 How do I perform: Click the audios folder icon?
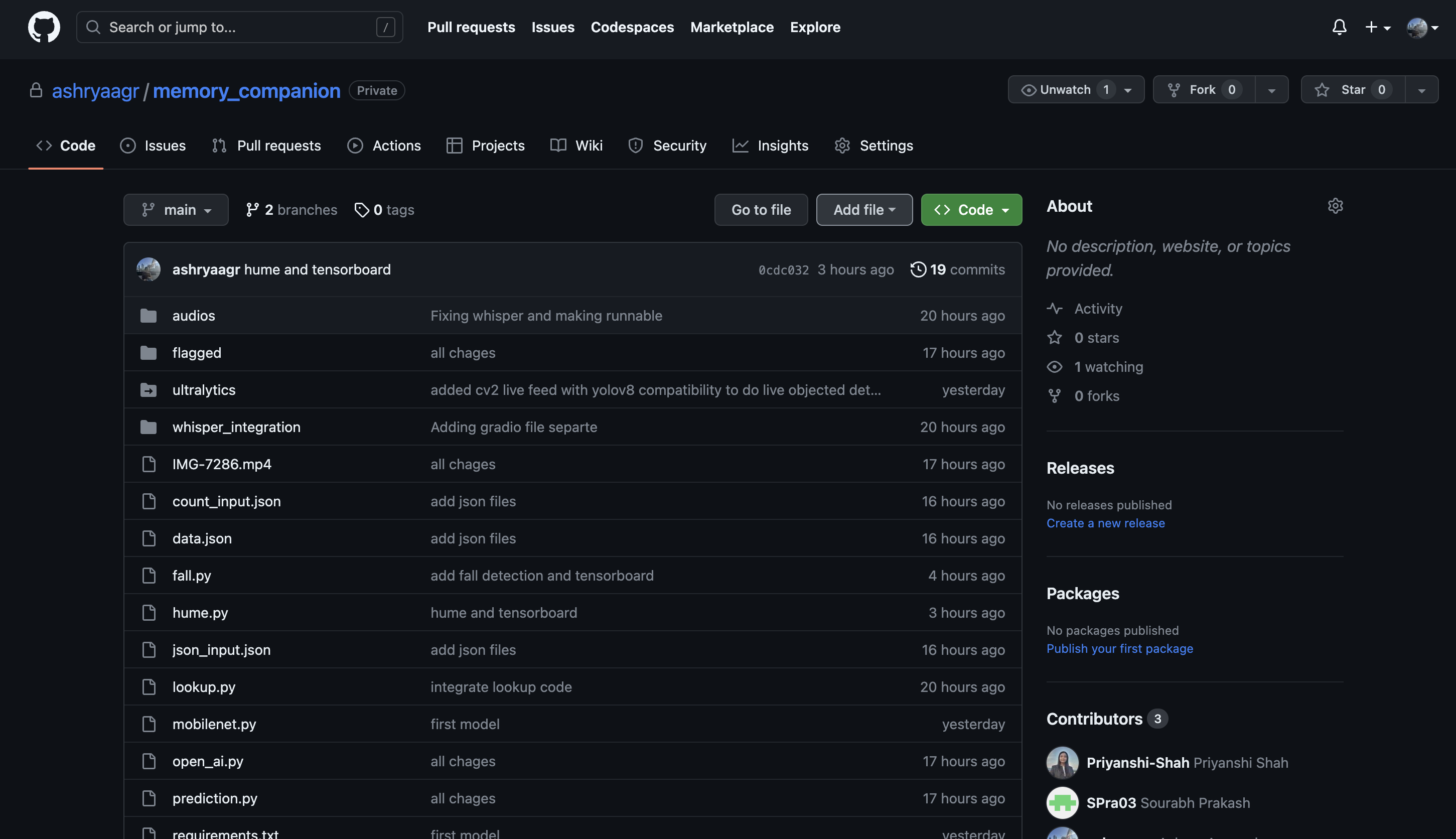click(149, 316)
